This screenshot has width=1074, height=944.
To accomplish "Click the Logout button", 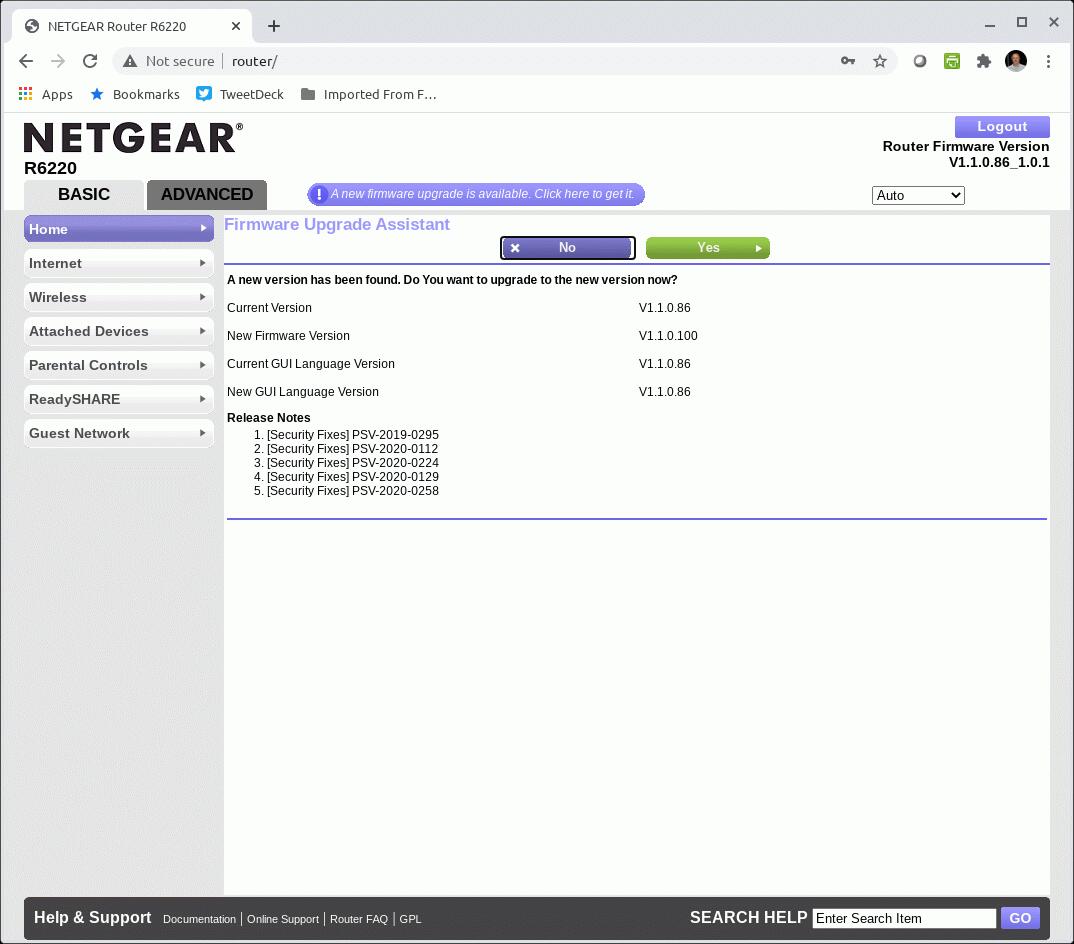I will pyautogui.click(x=1002, y=127).
